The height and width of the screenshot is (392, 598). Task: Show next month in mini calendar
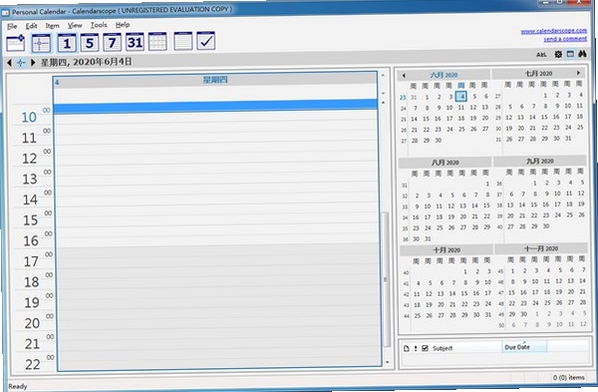578,72
